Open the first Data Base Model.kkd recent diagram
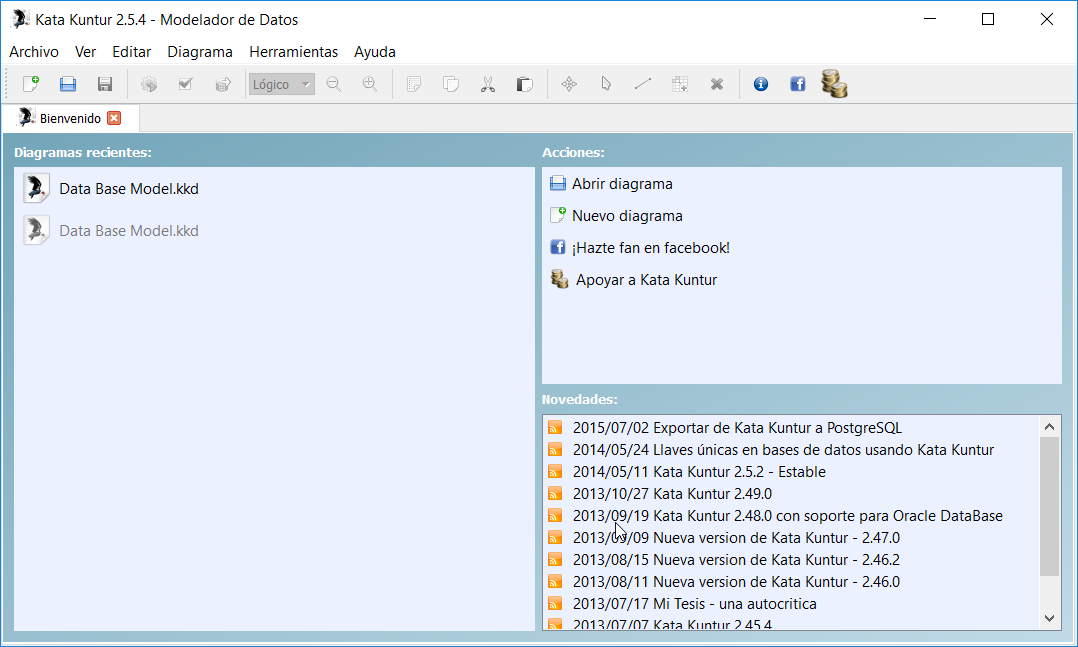The width and height of the screenshot is (1078, 647). click(129, 188)
